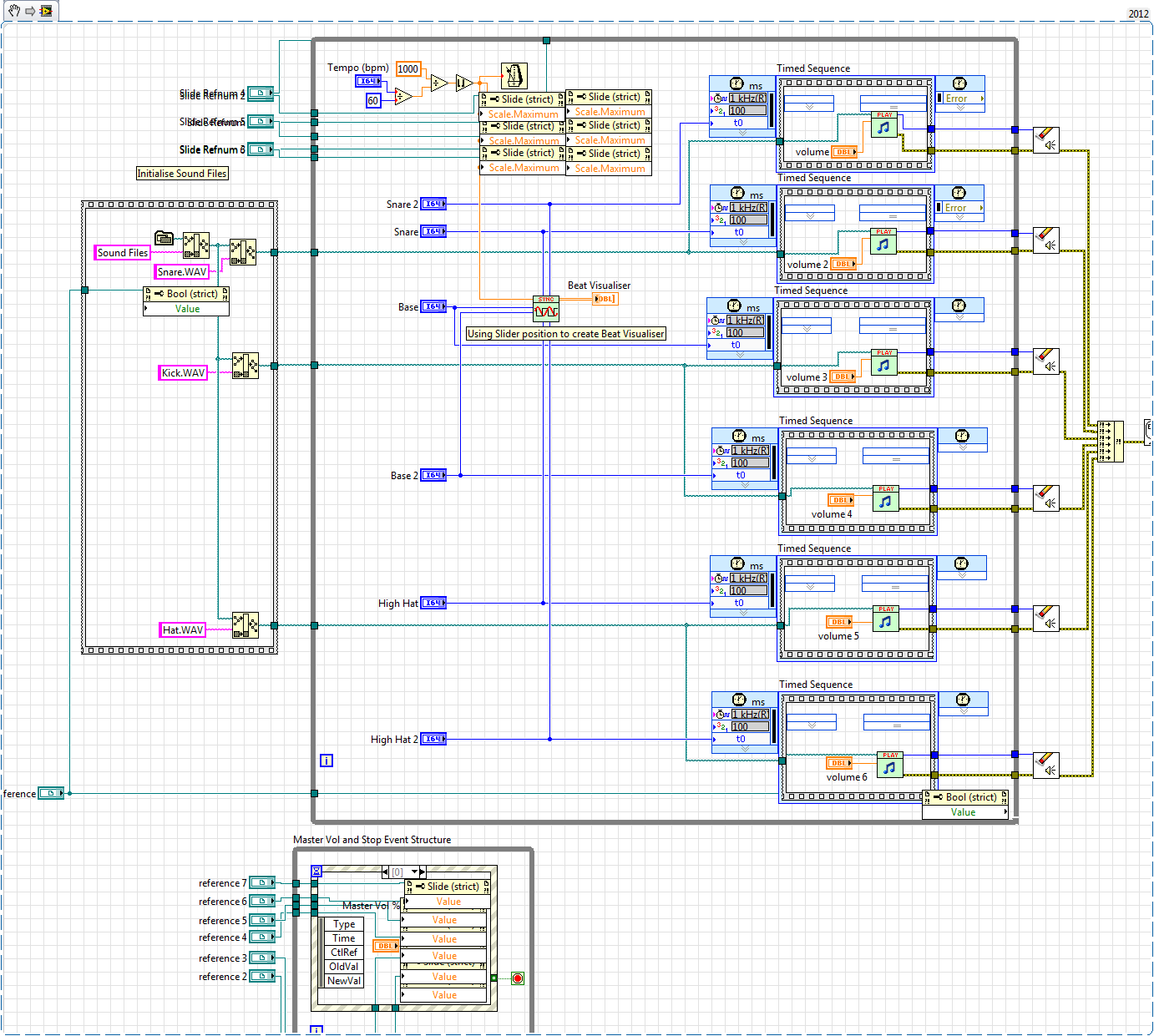Click the VI snippet filmstrip icon
1154x1036 pixels.
pyautogui.click(x=46, y=11)
